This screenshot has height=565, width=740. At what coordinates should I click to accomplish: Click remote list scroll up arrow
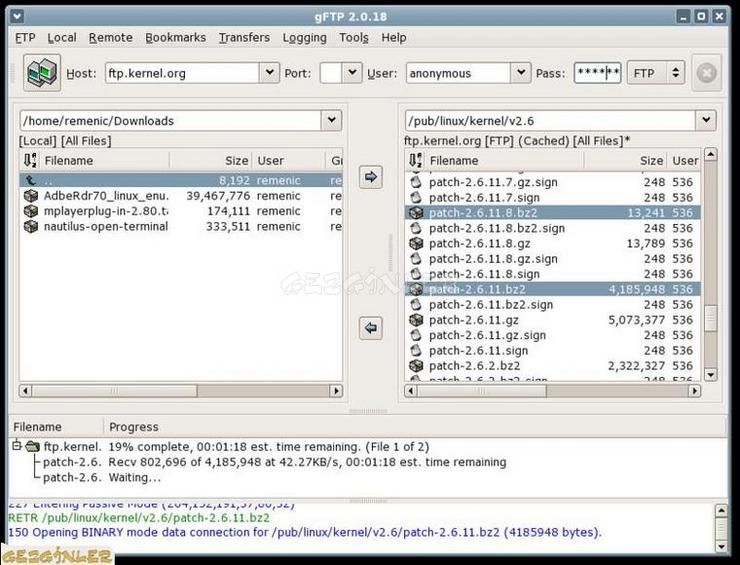pos(710,154)
